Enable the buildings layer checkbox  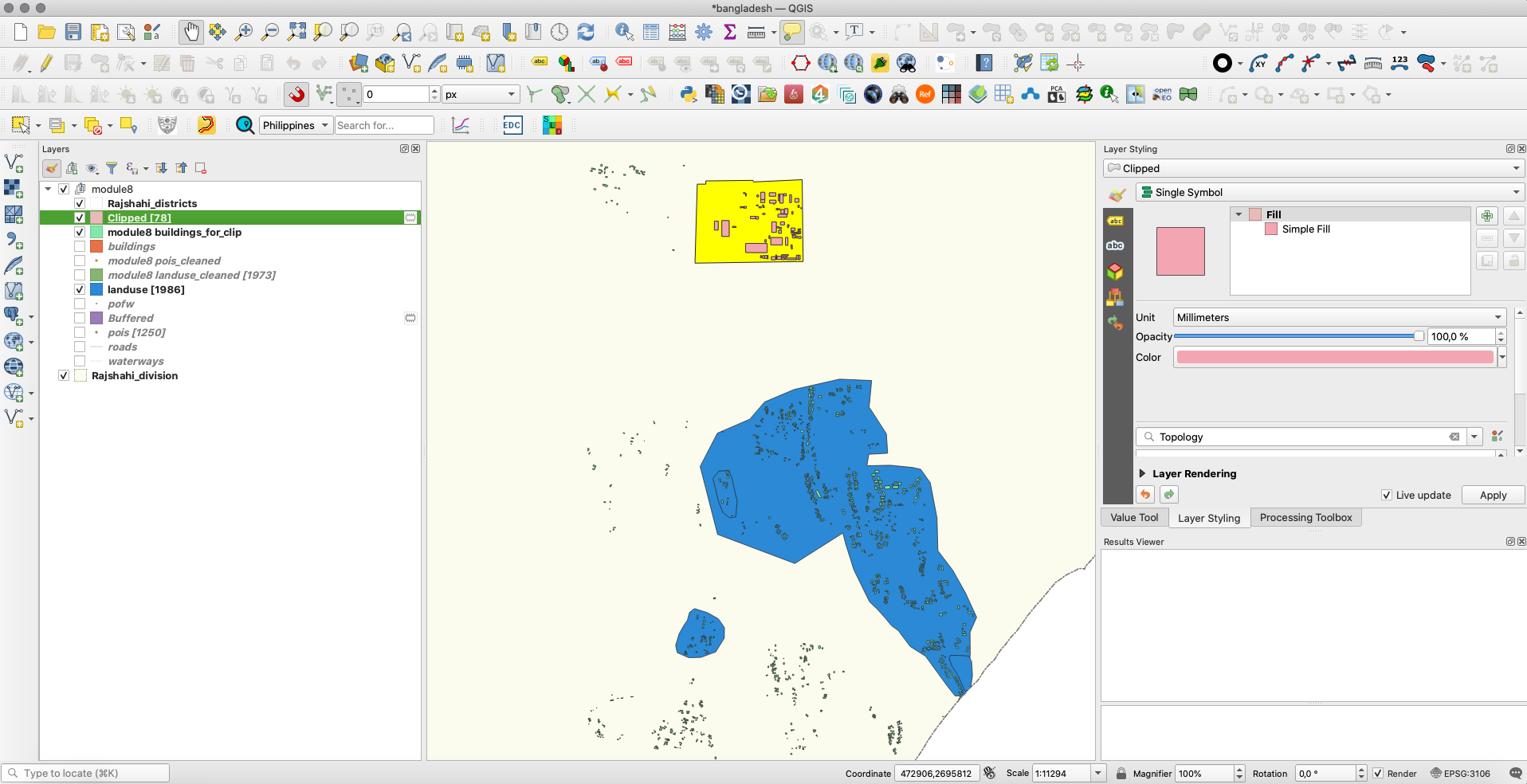pyautogui.click(x=80, y=246)
